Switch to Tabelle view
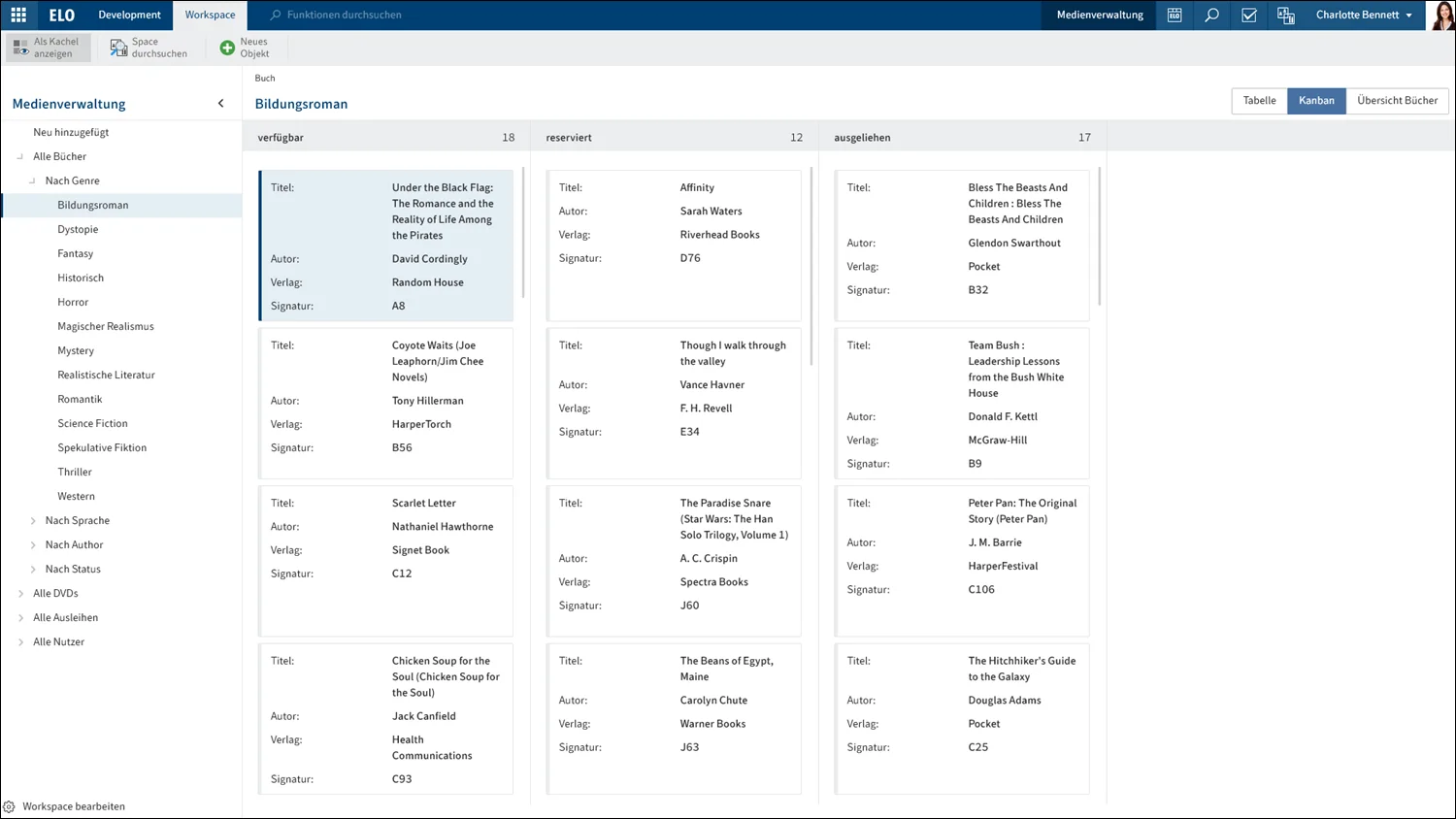This screenshot has height=819, width=1456. coord(1259,101)
